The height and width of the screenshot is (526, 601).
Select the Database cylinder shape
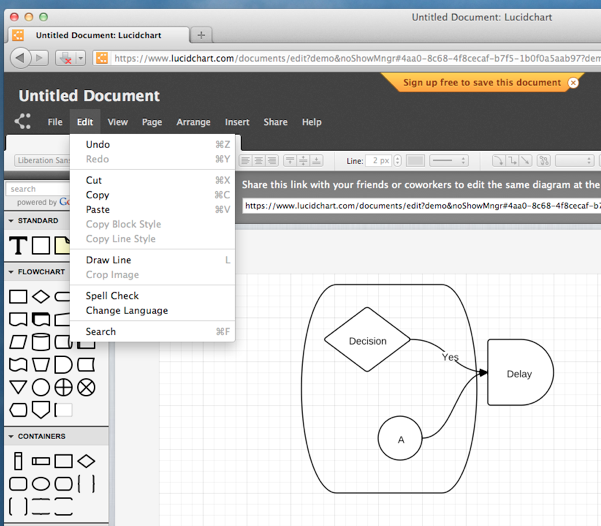click(41, 342)
